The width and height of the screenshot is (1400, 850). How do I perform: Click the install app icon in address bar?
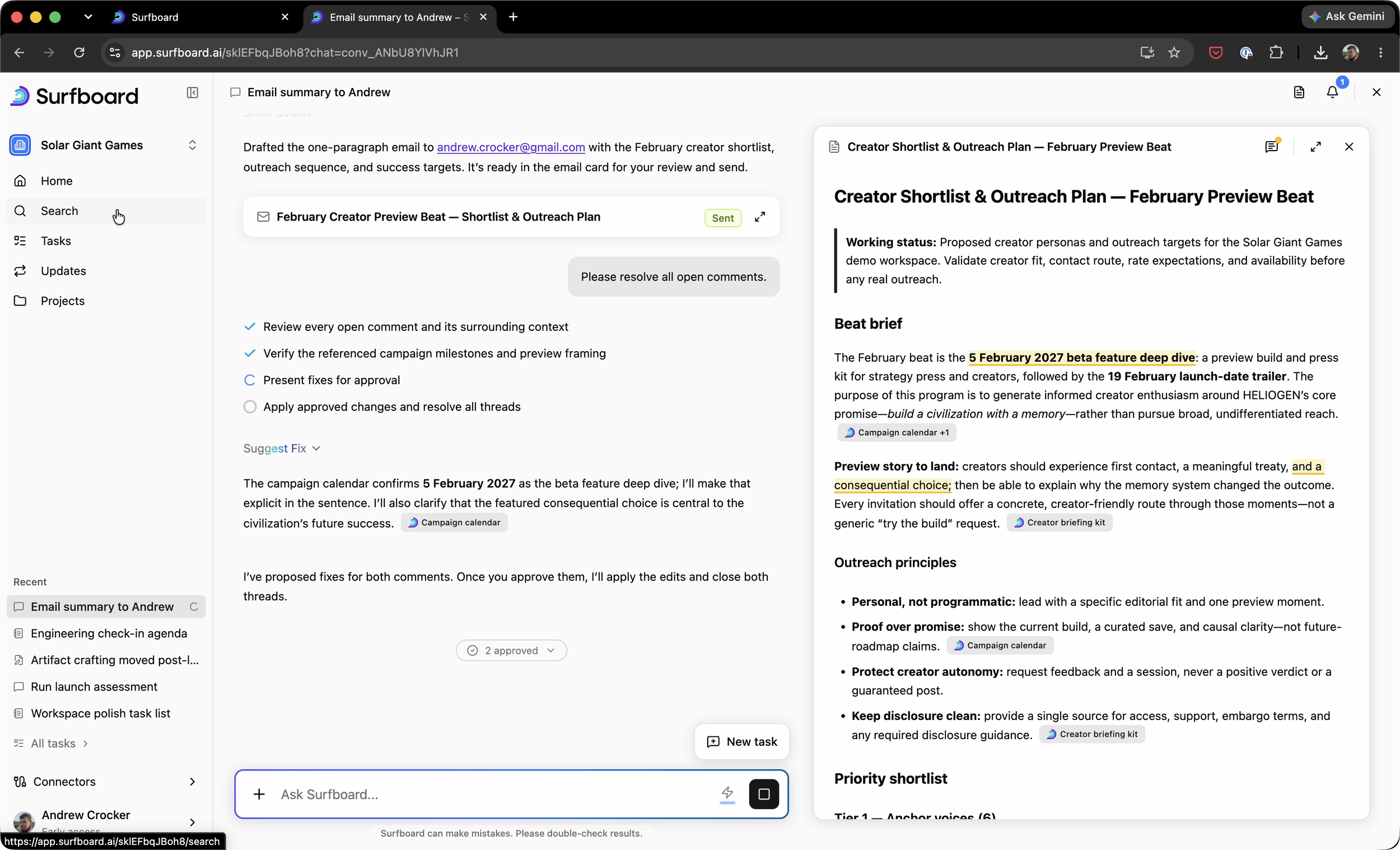point(1147,52)
